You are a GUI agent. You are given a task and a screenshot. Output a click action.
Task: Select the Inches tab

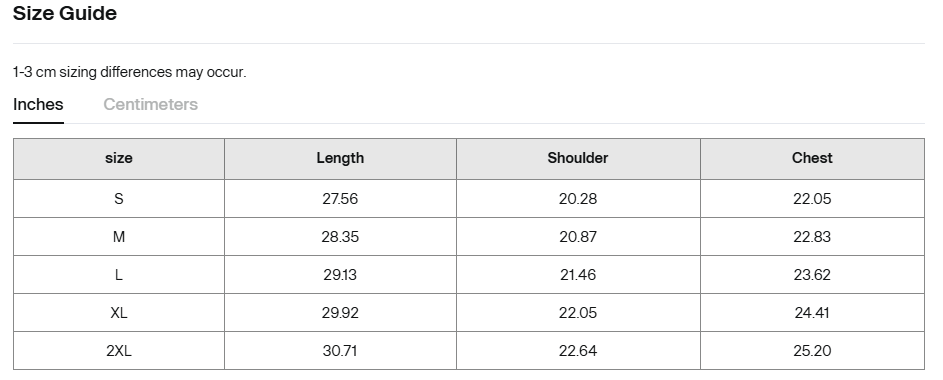(x=38, y=105)
